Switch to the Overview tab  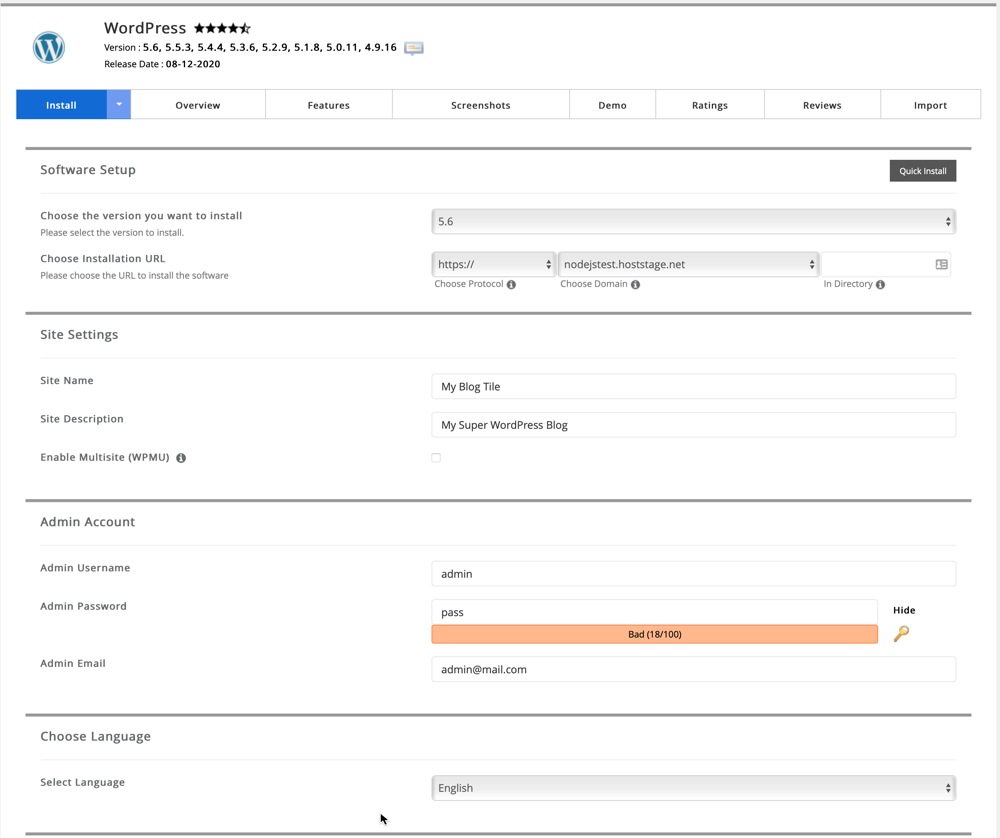click(x=198, y=105)
